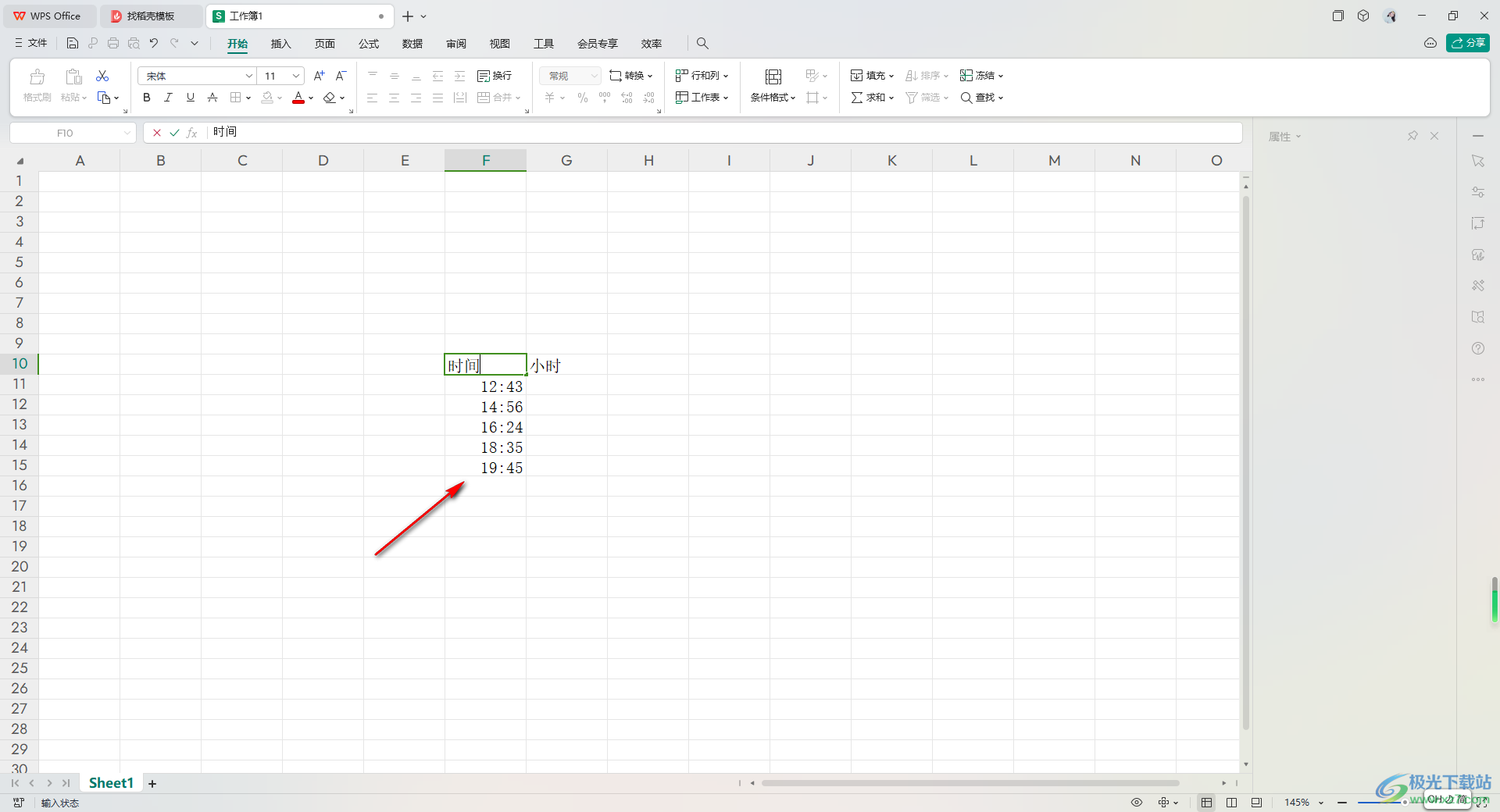The width and height of the screenshot is (1500, 812).
Task: Select column F header
Action: coord(486,160)
